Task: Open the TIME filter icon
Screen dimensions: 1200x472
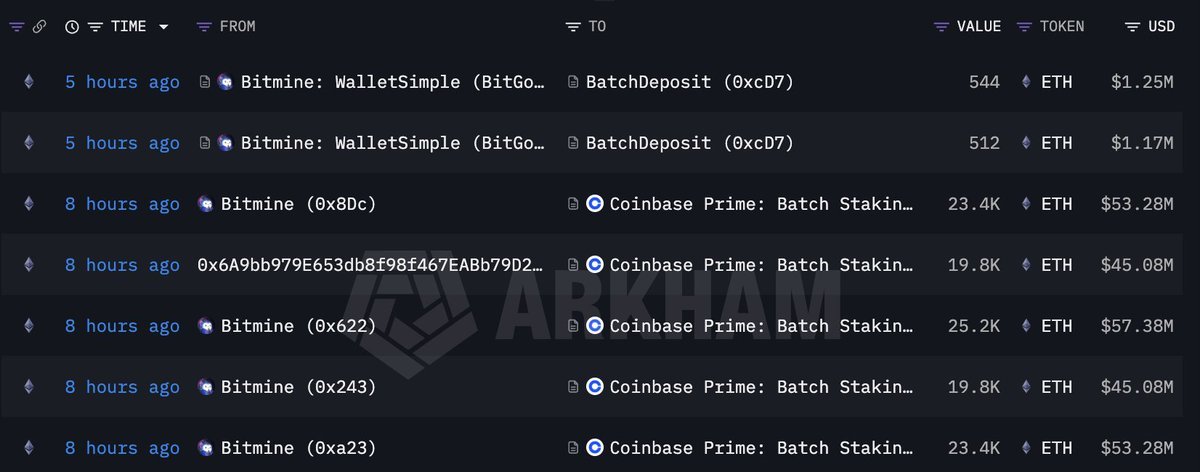Action: pyautogui.click(x=95, y=27)
